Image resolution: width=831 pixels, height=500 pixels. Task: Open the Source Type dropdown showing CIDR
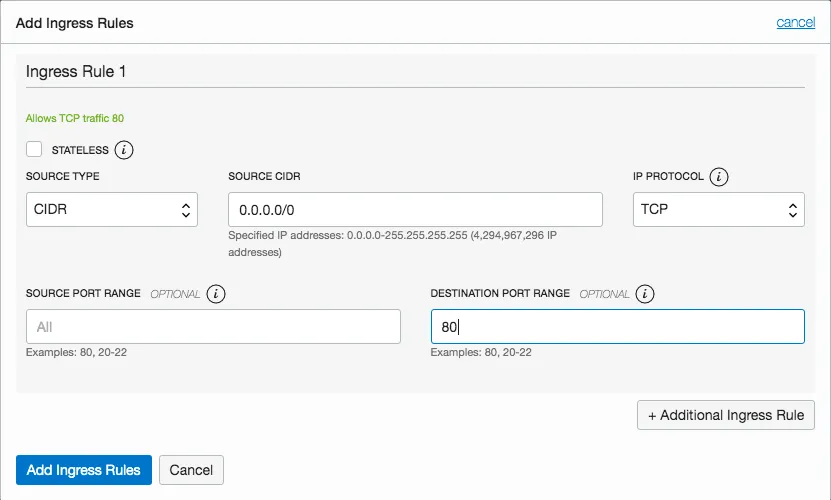point(111,210)
